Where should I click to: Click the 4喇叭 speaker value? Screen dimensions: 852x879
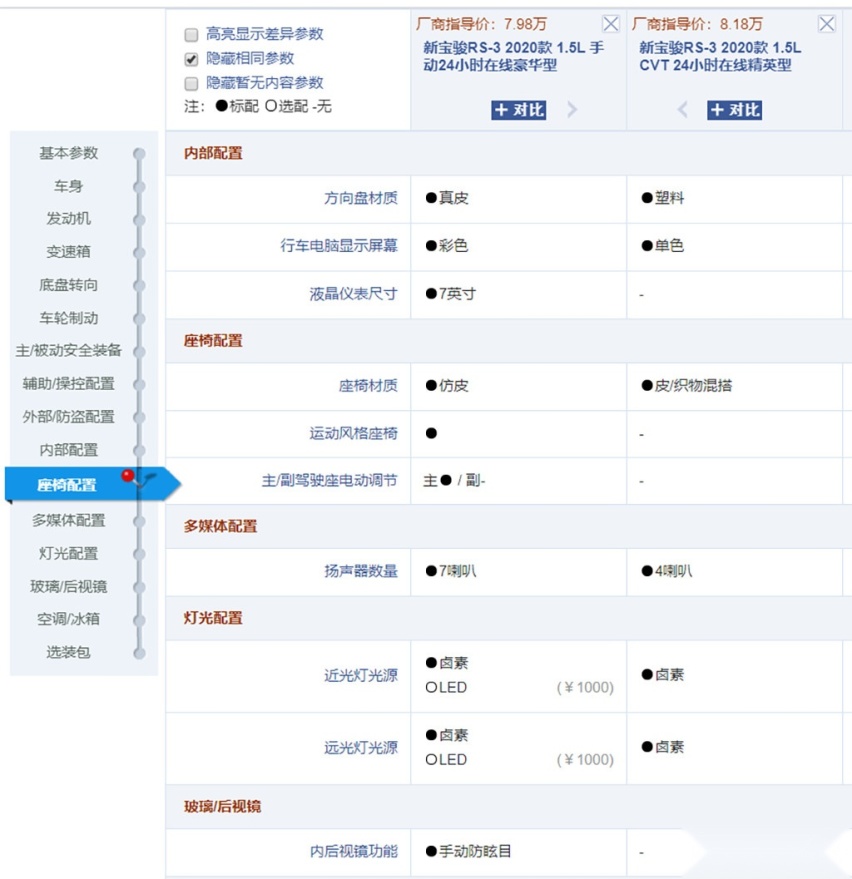click(666, 571)
